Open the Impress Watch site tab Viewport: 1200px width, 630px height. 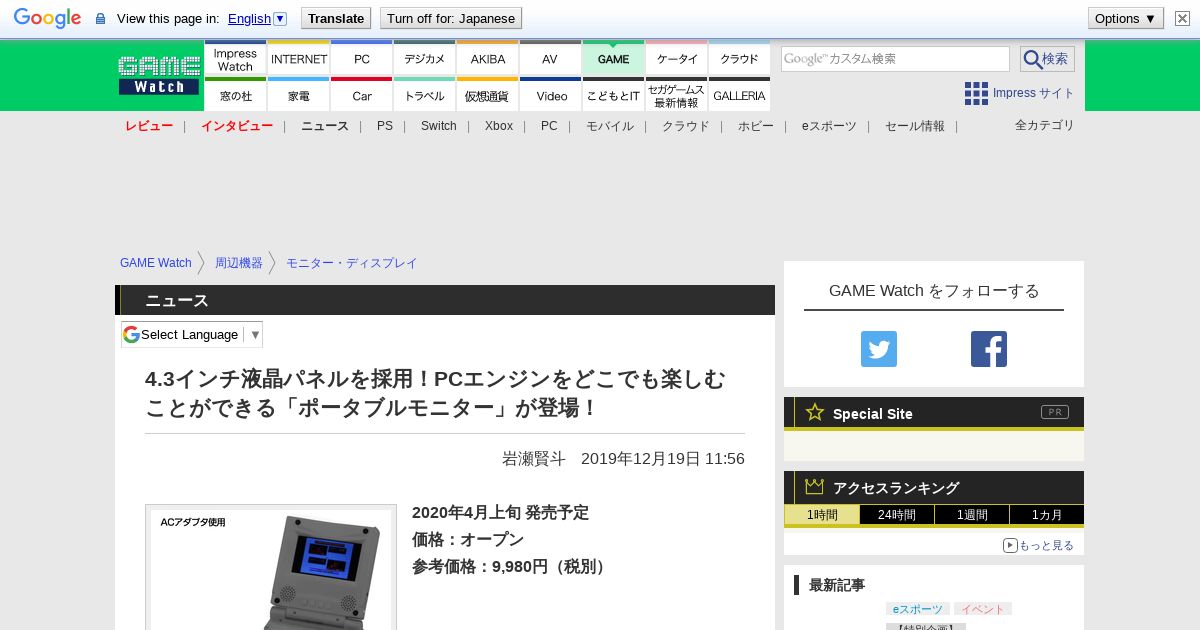[x=235, y=59]
